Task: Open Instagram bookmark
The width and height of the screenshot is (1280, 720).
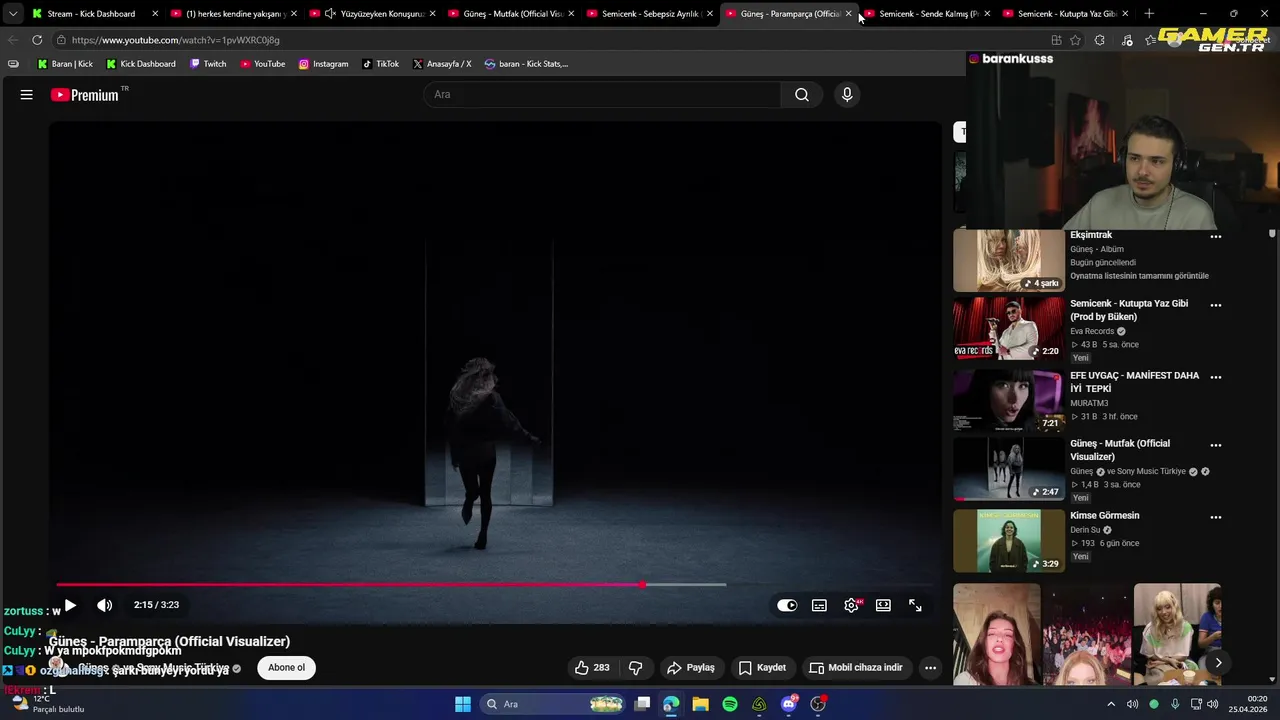Action: pyautogui.click(x=323, y=64)
